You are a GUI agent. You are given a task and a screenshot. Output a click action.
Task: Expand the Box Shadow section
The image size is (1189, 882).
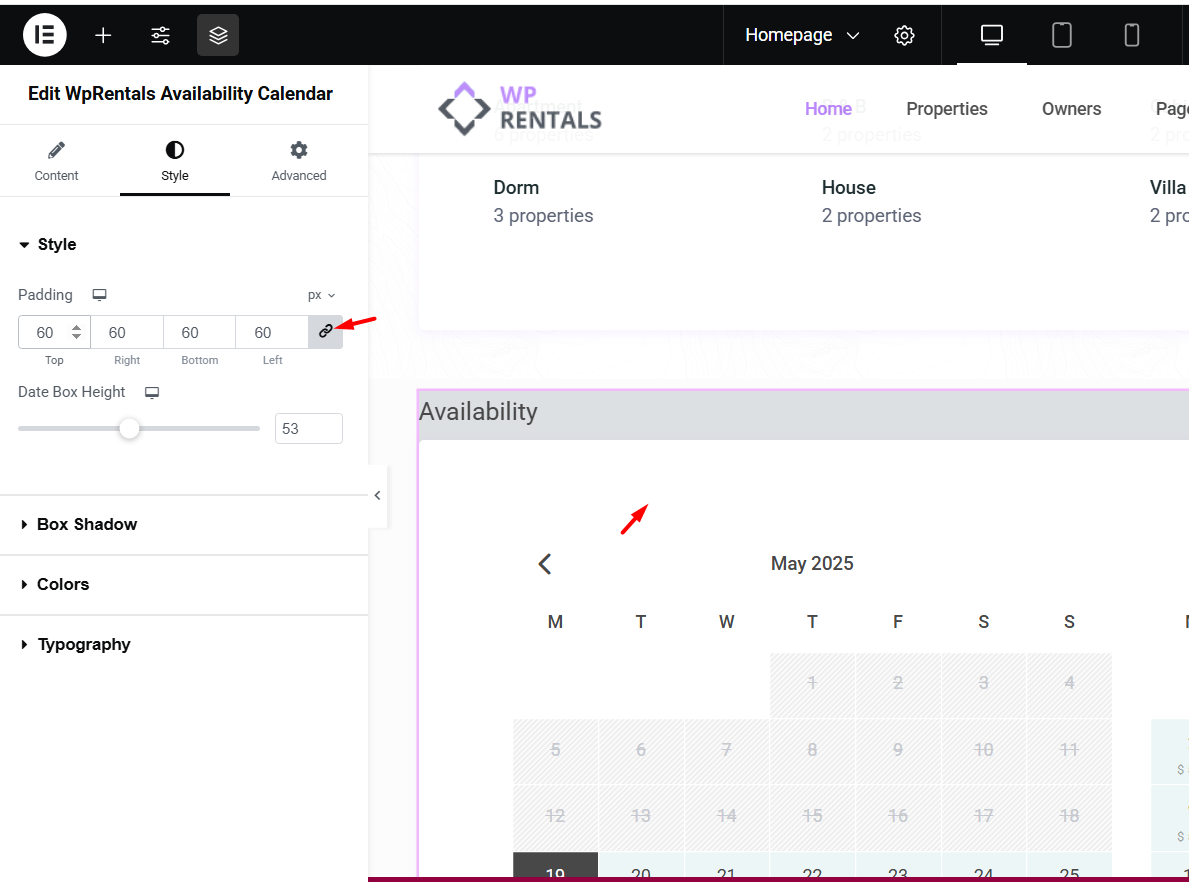(87, 524)
